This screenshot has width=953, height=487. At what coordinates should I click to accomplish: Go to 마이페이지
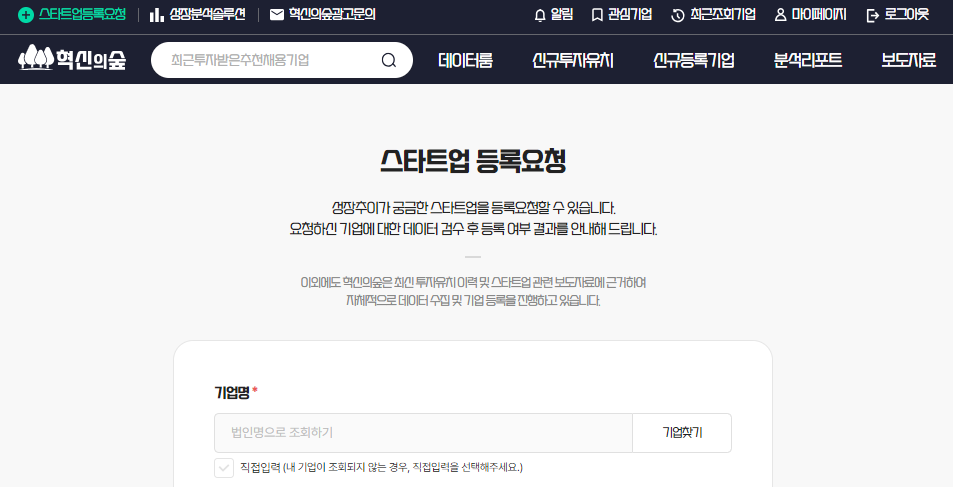pos(819,15)
